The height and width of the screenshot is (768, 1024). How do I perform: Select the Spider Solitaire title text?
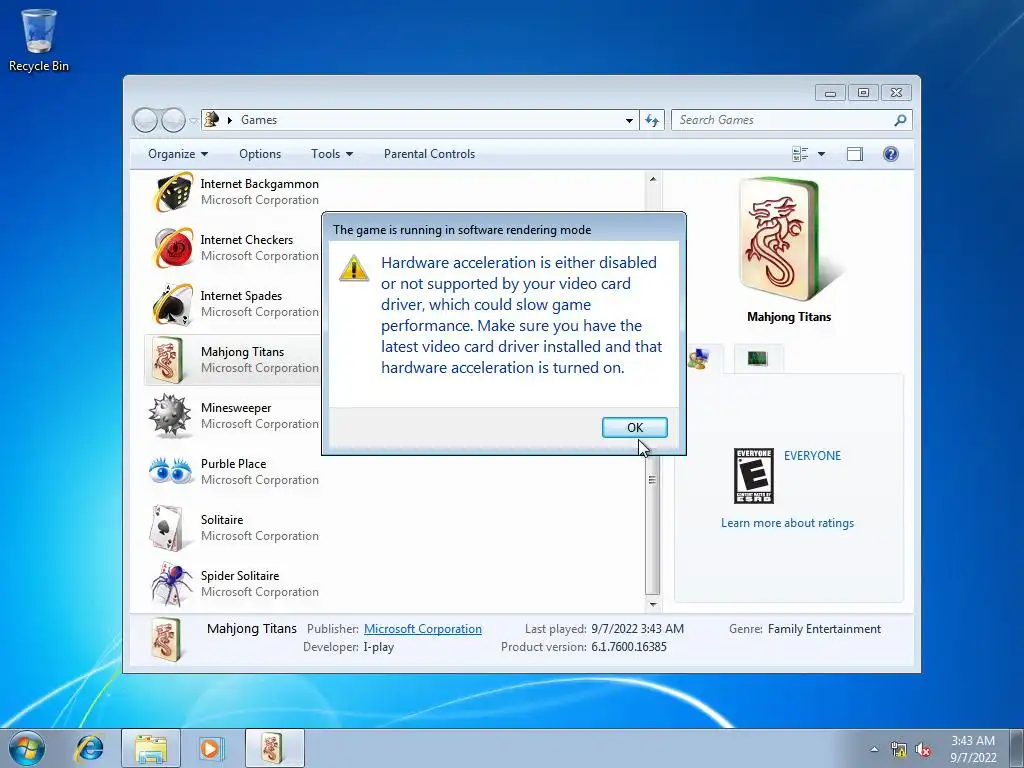(x=240, y=576)
